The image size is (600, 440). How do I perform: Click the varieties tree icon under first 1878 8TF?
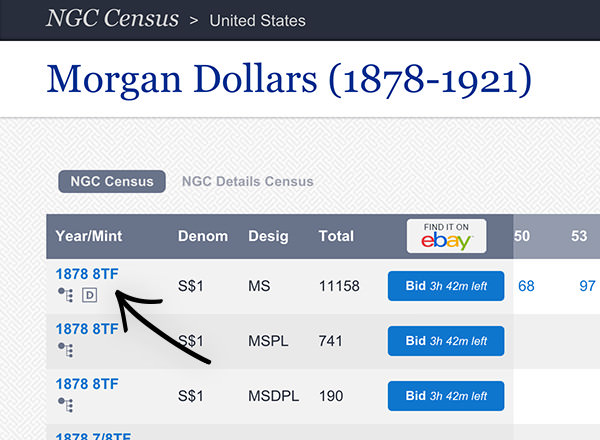pos(65,294)
